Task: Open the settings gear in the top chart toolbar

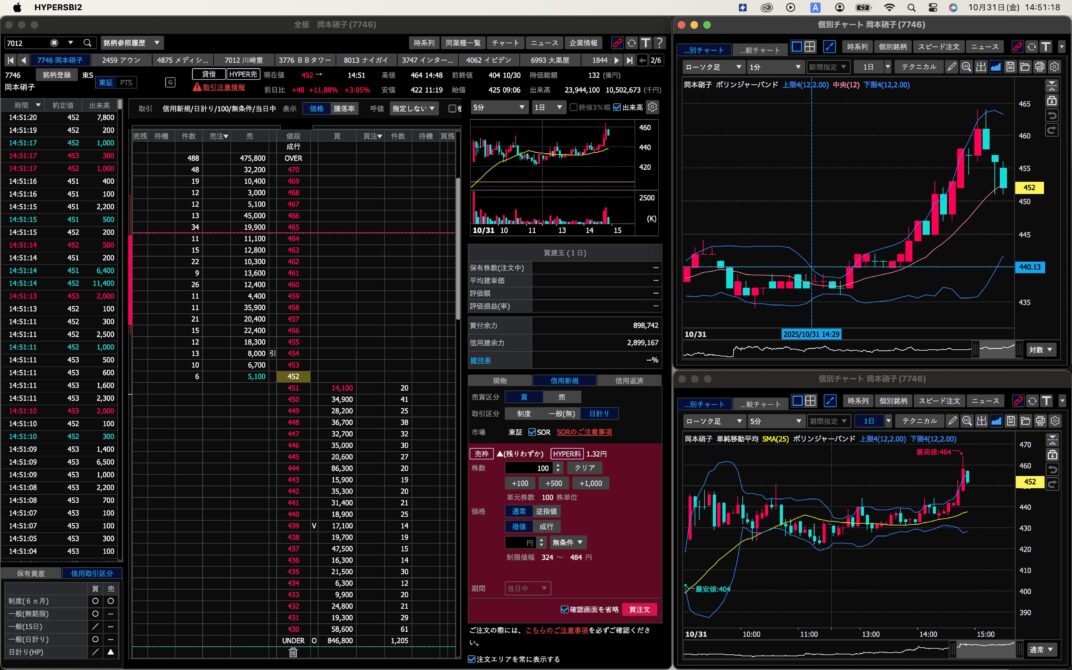Action: [x=1053, y=67]
